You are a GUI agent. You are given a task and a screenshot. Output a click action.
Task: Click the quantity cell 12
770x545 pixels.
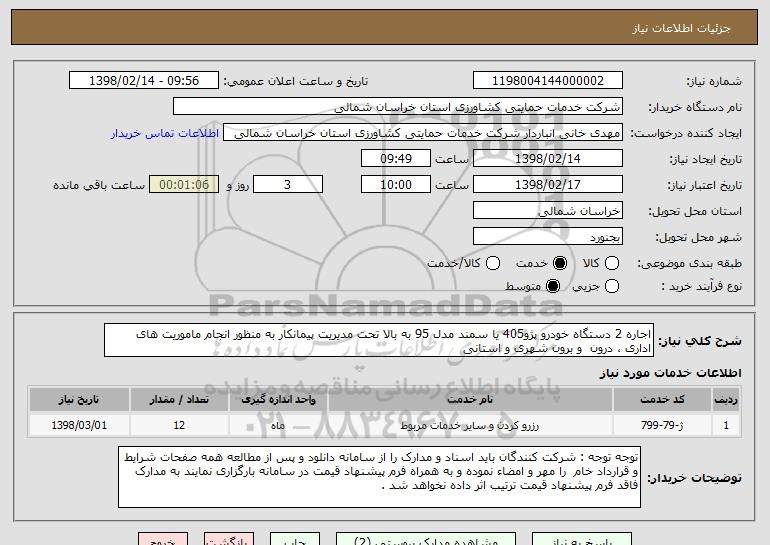coord(179,425)
